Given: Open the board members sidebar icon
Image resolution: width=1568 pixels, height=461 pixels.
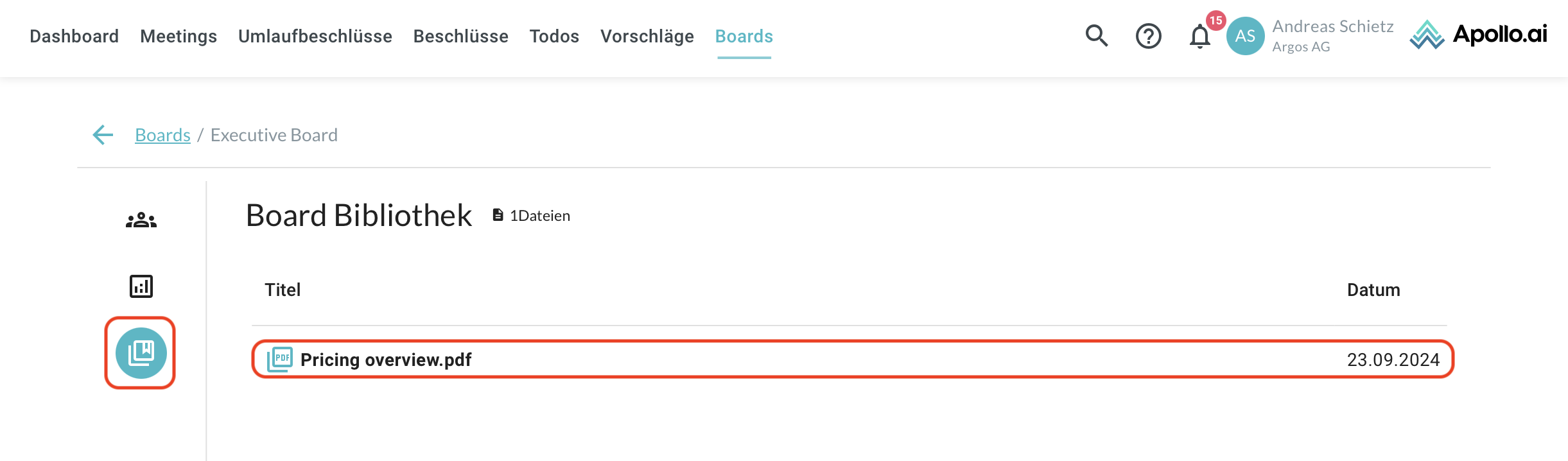Looking at the screenshot, I should pos(141,220).
